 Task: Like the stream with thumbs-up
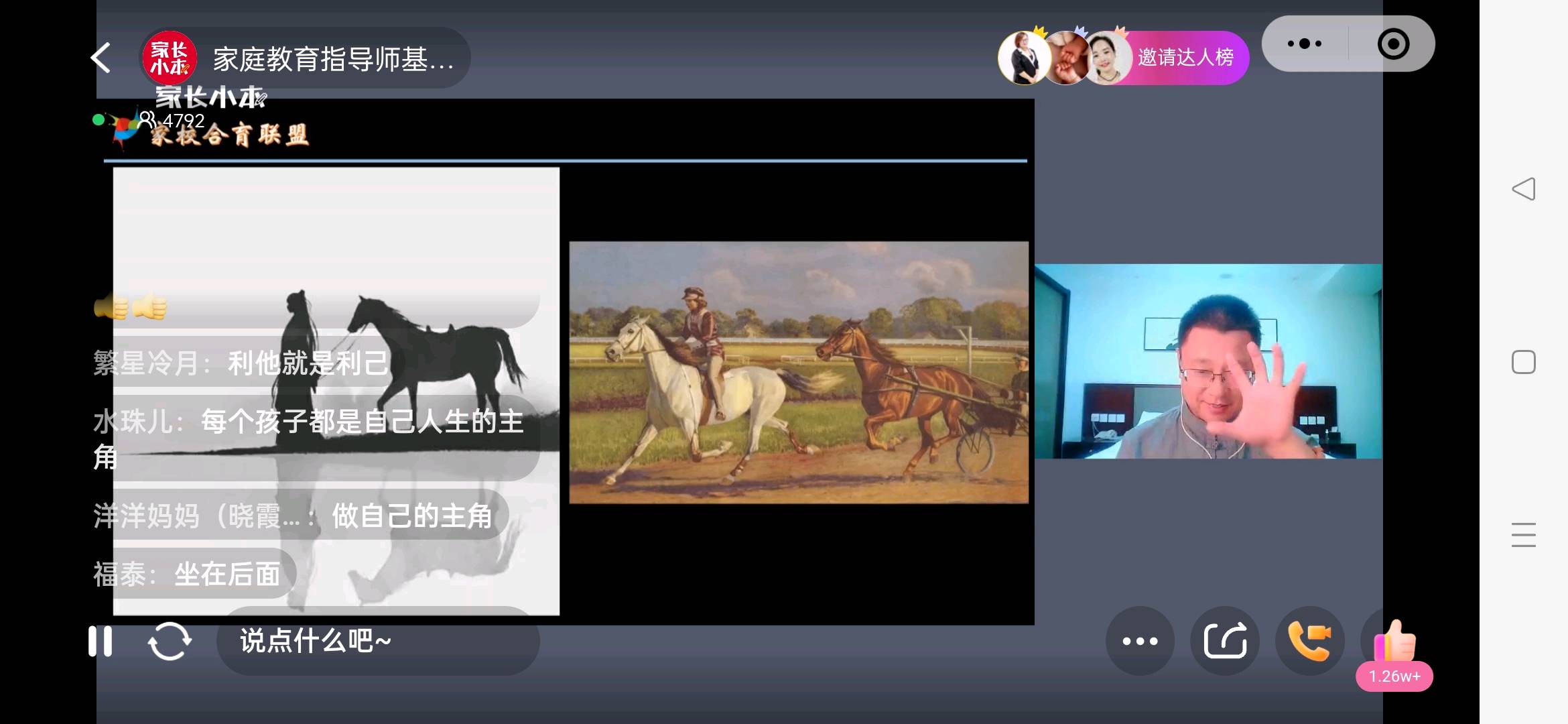coord(1395,641)
